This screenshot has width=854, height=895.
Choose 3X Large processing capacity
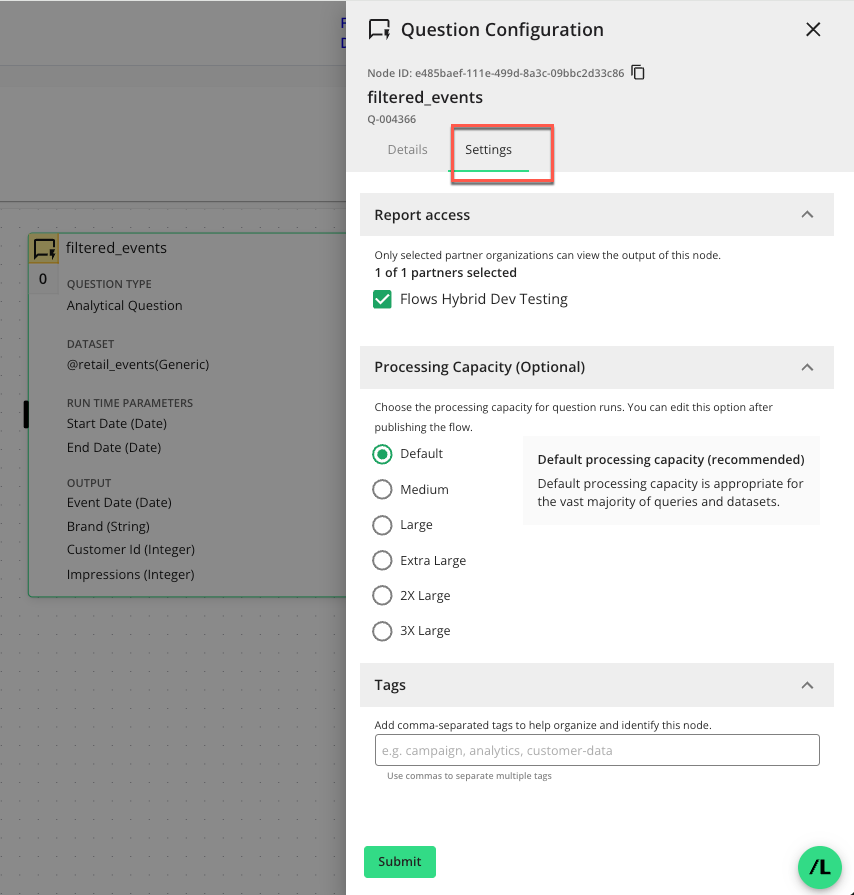(382, 631)
